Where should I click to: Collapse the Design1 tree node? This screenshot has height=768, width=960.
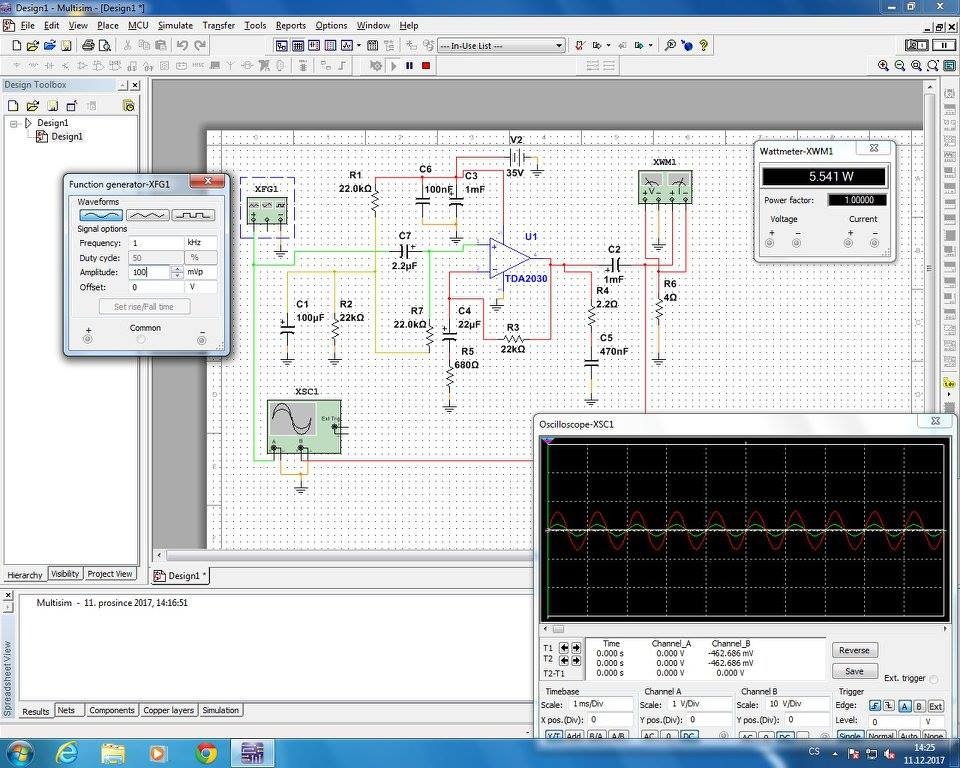coord(15,123)
